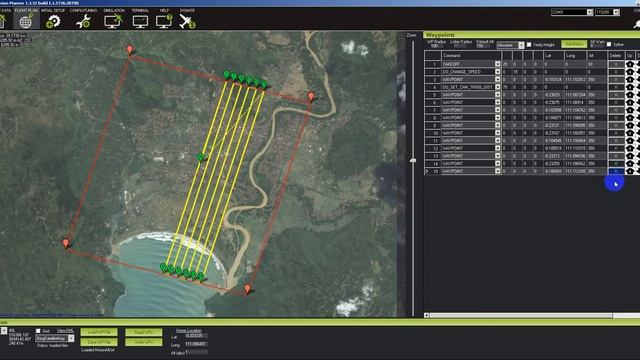This screenshot has height=360, width=640.
Task: Select the left red polygon marker near coast
Action: pos(66,243)
